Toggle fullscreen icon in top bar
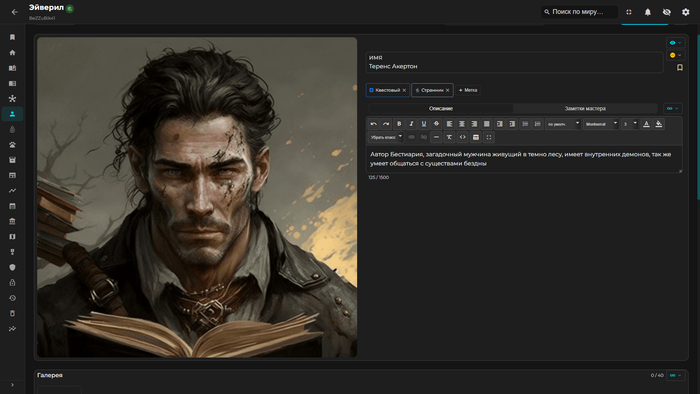Viewport: 700px width, 394px height. [629, 12]
